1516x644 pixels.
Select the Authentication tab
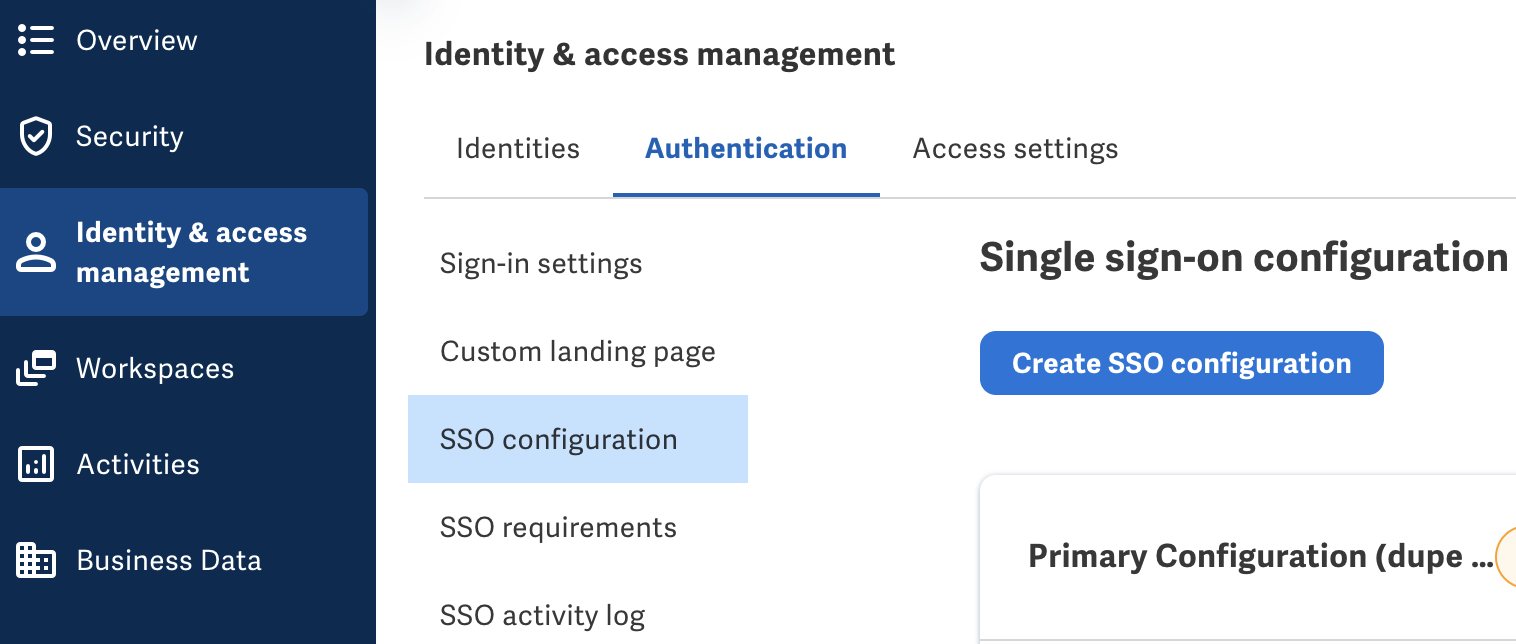(746, 149)
